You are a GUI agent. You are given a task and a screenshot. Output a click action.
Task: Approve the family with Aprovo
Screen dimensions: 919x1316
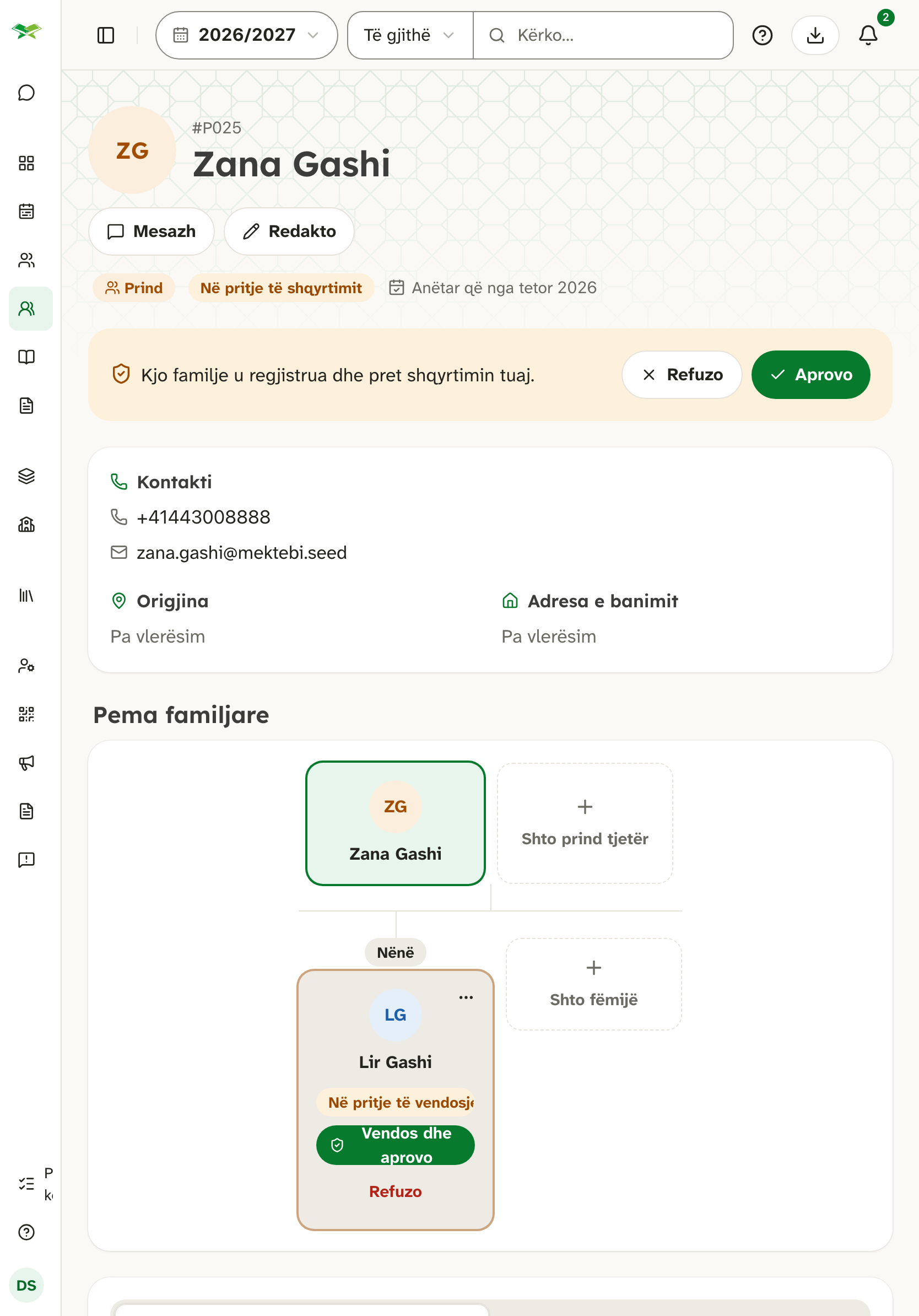(810, 375)
